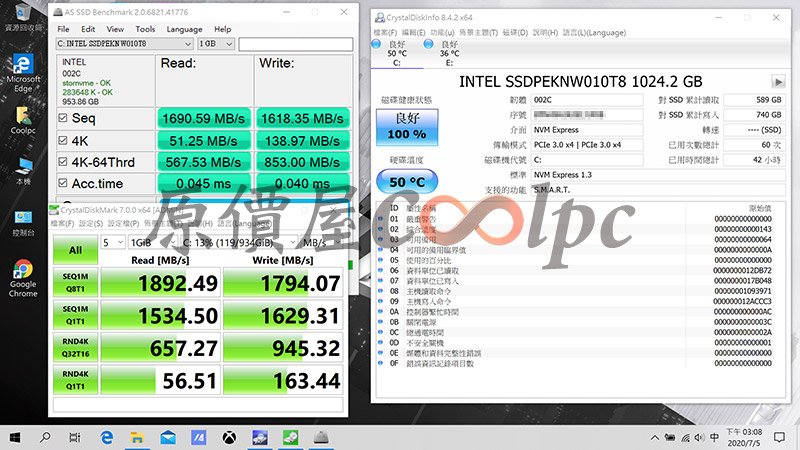Run the SEQ1M Q1T1 test
The height and width of the screenshot is (450, 800).
[76, 315]
